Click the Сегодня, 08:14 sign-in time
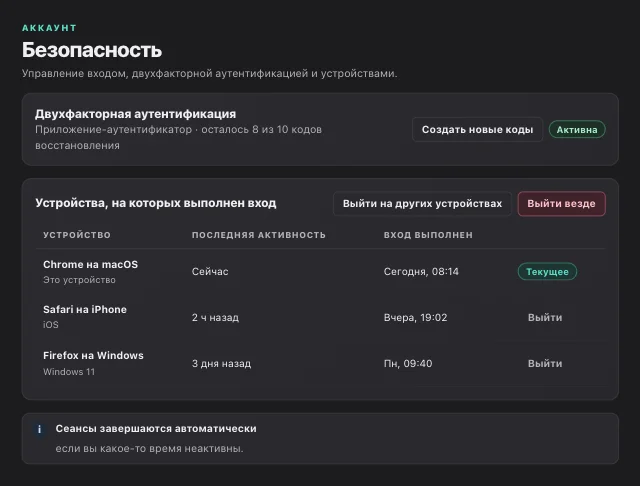The height and width of the screenshot is (486, 640). 421,272
